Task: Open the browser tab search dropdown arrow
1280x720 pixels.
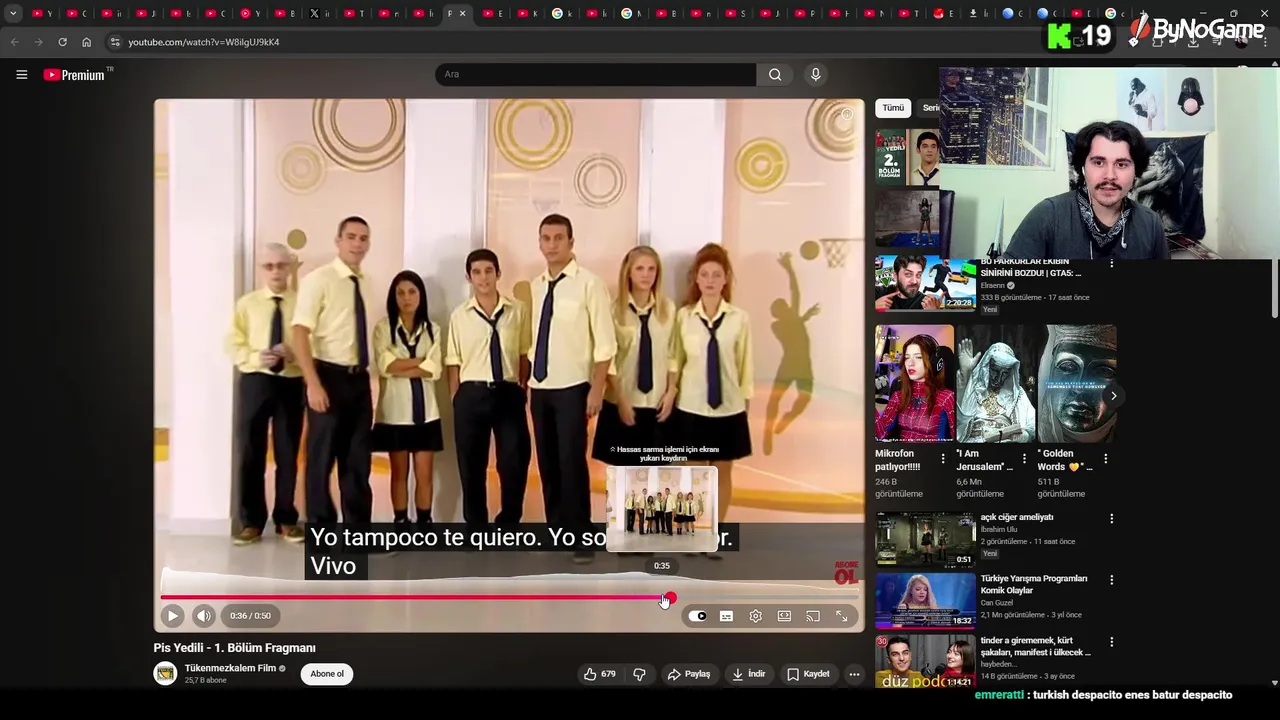Action: 13,13
